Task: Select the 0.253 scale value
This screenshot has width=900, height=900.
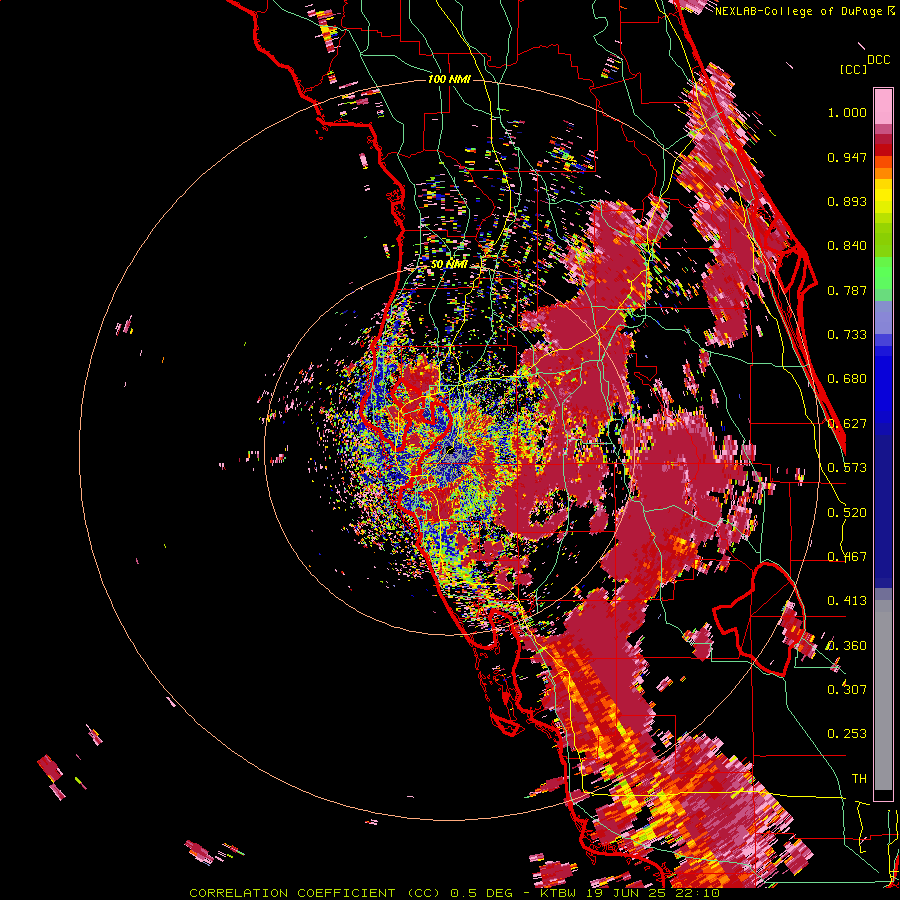Action: click(x=847, y=734)
